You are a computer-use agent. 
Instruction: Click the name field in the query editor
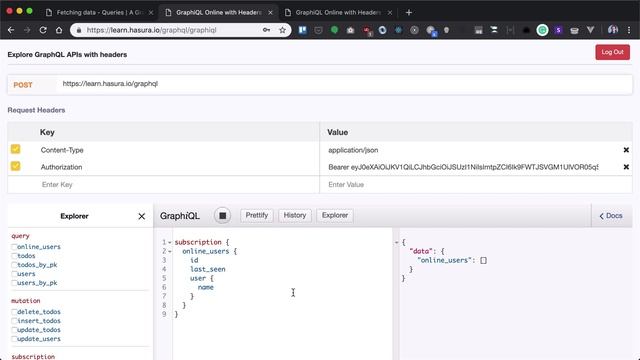pos(206,287)
